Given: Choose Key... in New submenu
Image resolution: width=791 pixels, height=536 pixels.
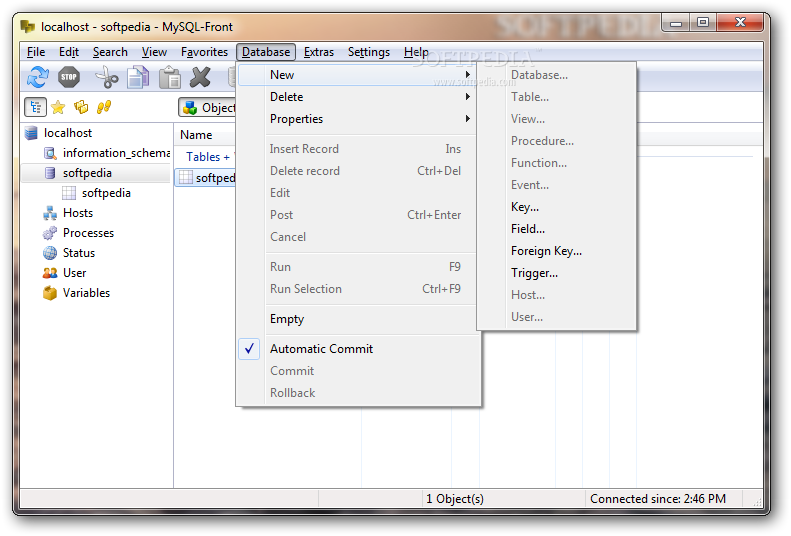Looking at the screenshot, I should point(556,207).
